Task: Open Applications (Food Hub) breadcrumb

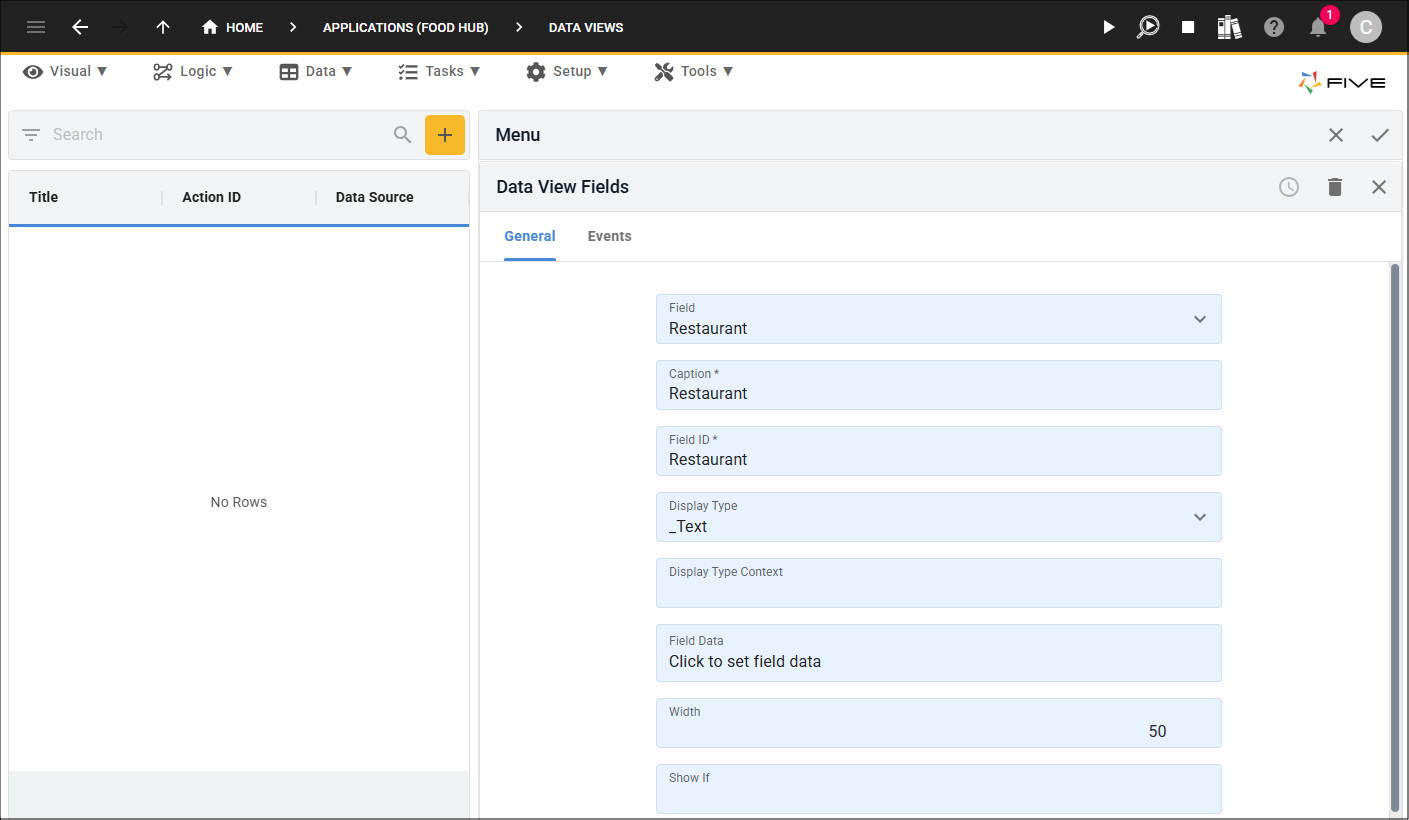Action: tap(405, 27)
